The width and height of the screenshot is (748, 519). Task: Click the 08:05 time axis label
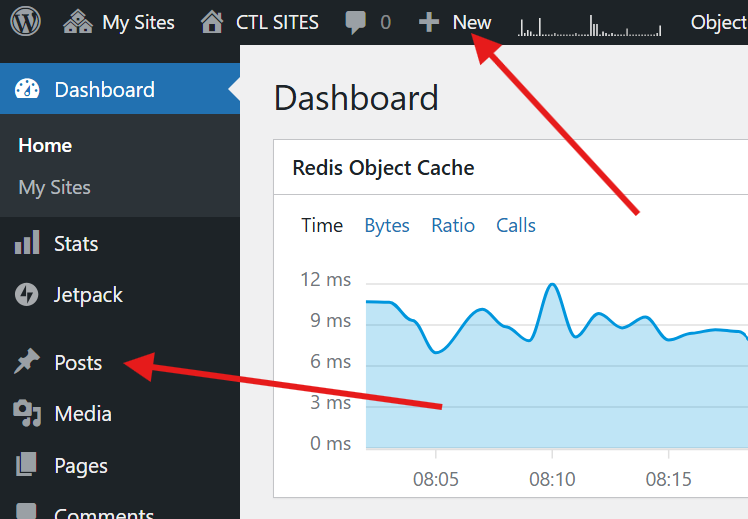436,479
